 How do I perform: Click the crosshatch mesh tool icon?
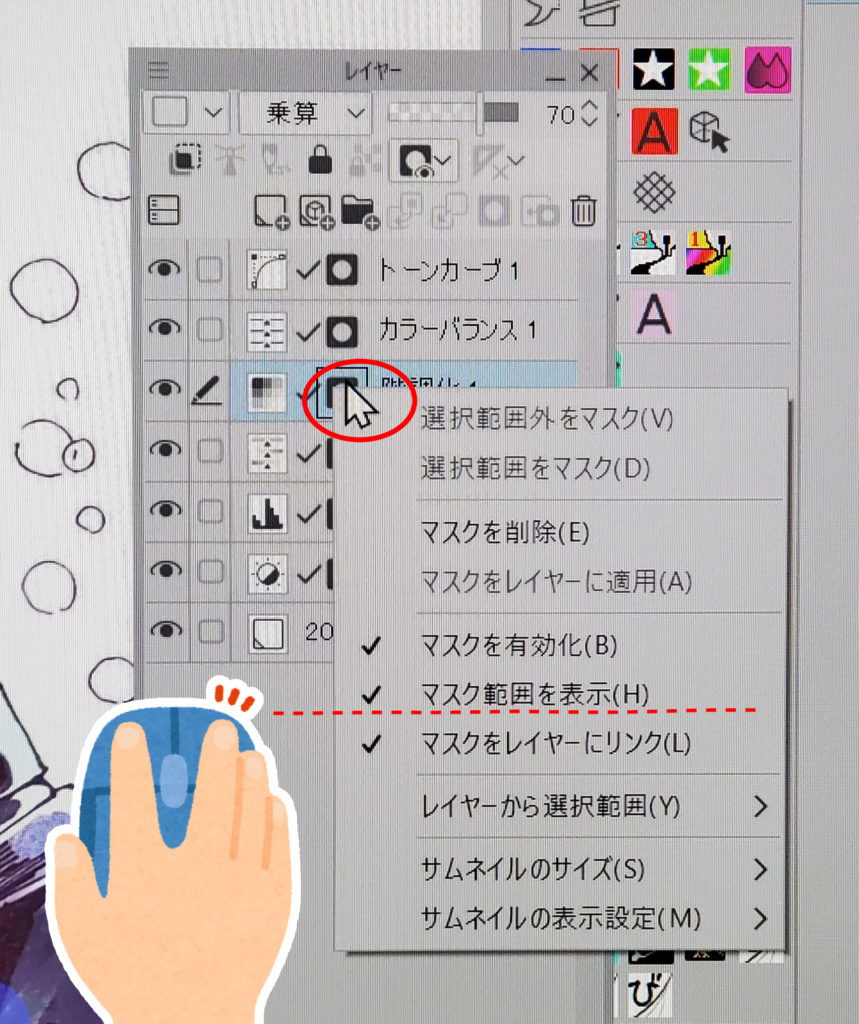tap(655, 192)
